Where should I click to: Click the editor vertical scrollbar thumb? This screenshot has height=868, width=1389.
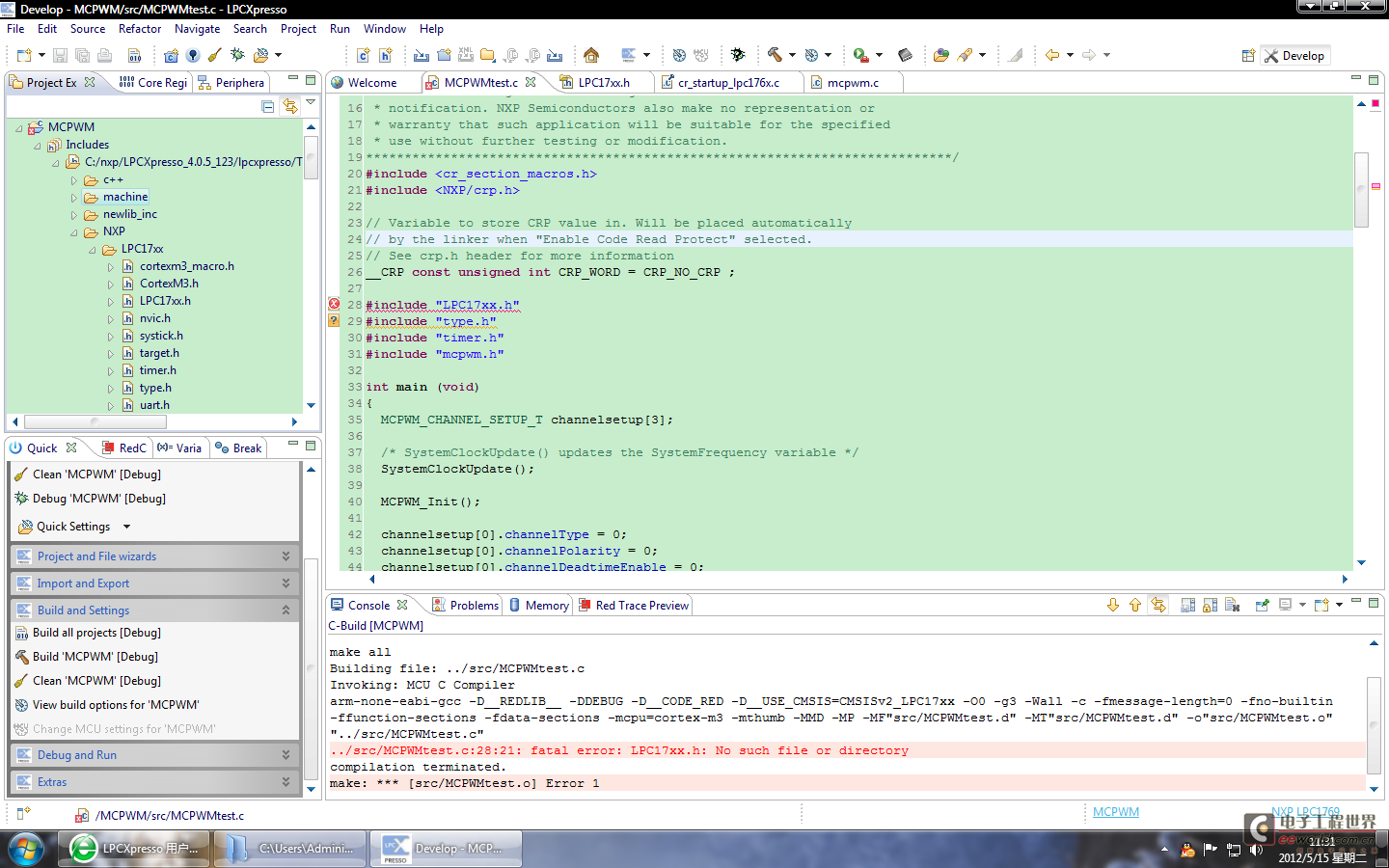[x=1362, y=190]
